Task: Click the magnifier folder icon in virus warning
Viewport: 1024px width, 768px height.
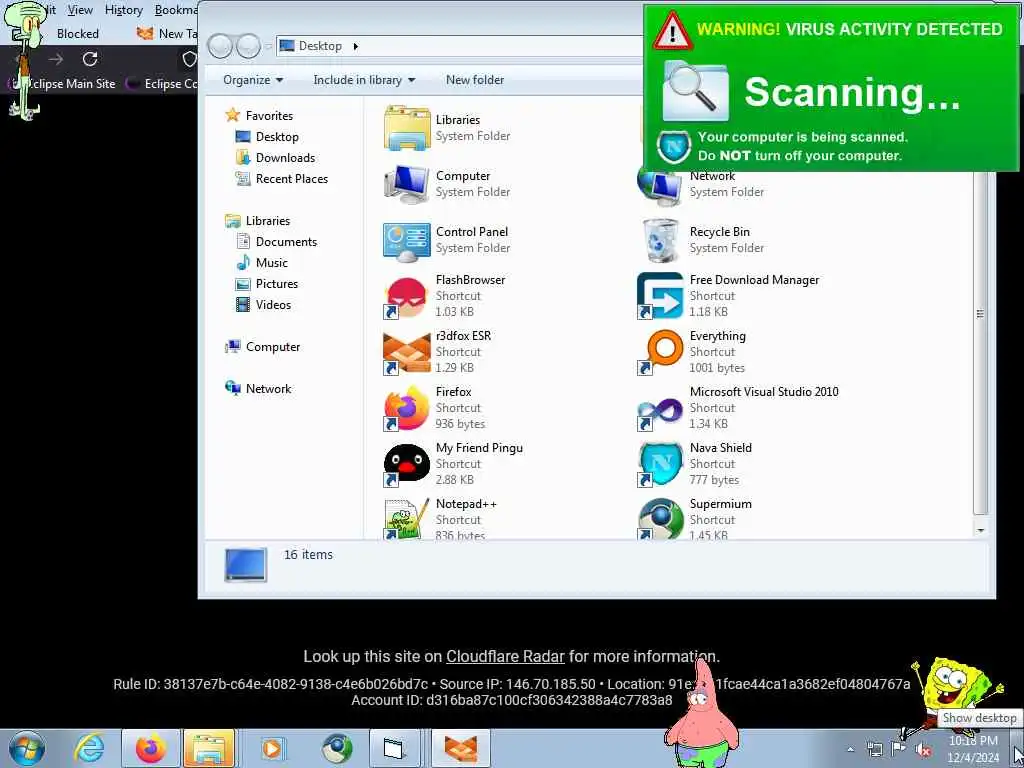Action: 695,91
